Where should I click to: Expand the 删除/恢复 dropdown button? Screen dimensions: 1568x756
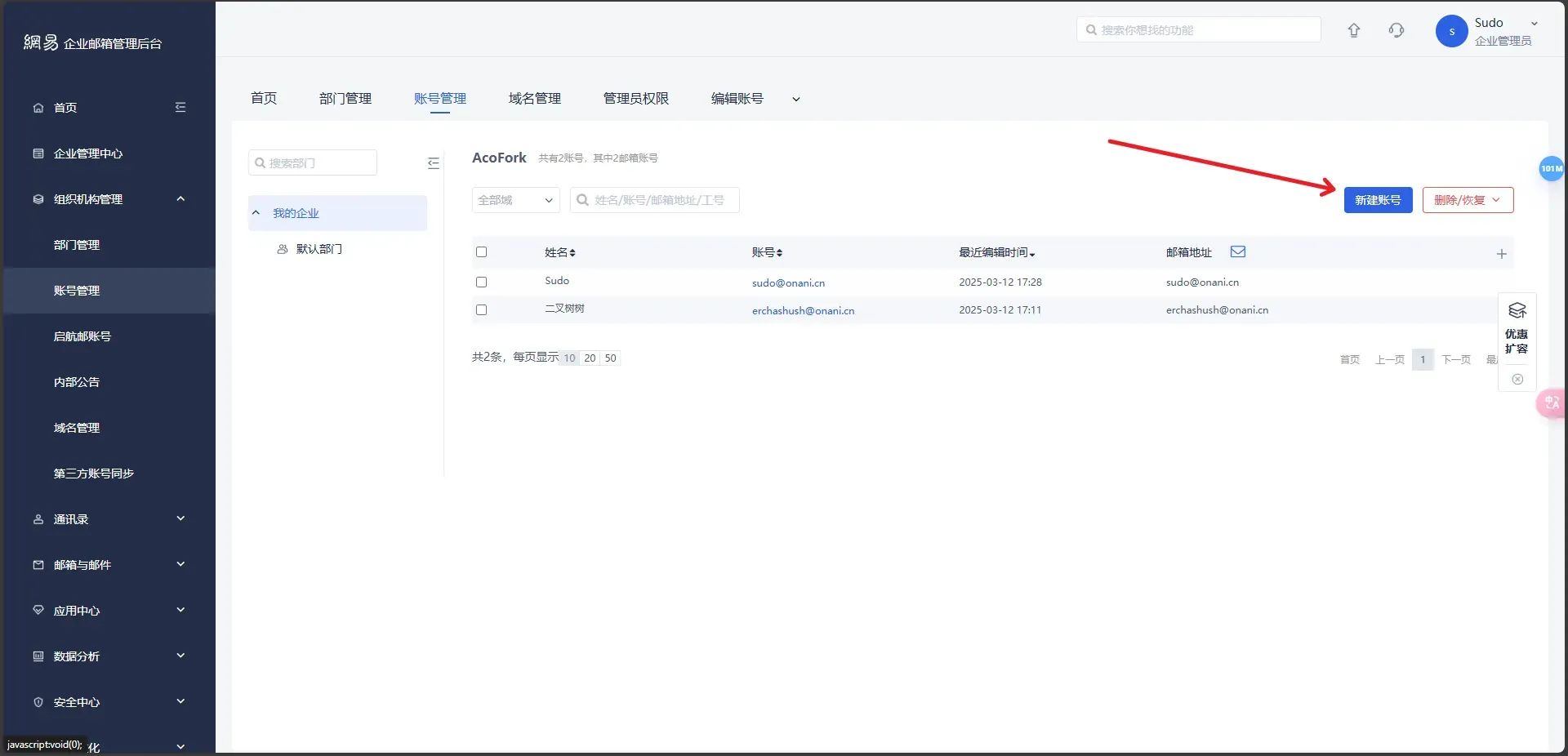click(x=1467, y=200)
